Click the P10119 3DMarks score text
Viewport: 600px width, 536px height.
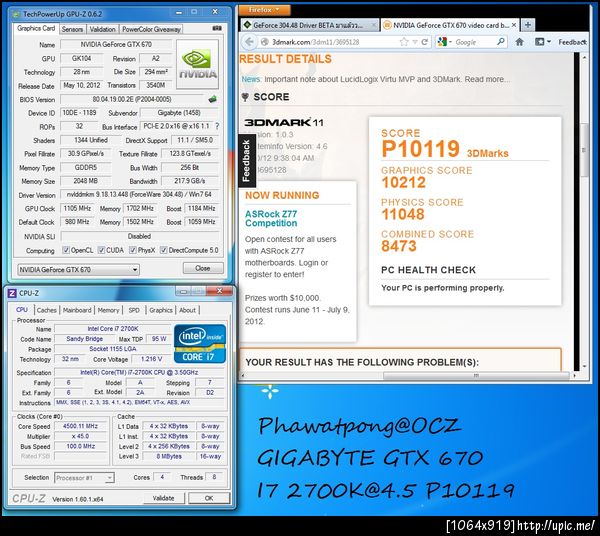pyautogui.click(x=445, y=149)
